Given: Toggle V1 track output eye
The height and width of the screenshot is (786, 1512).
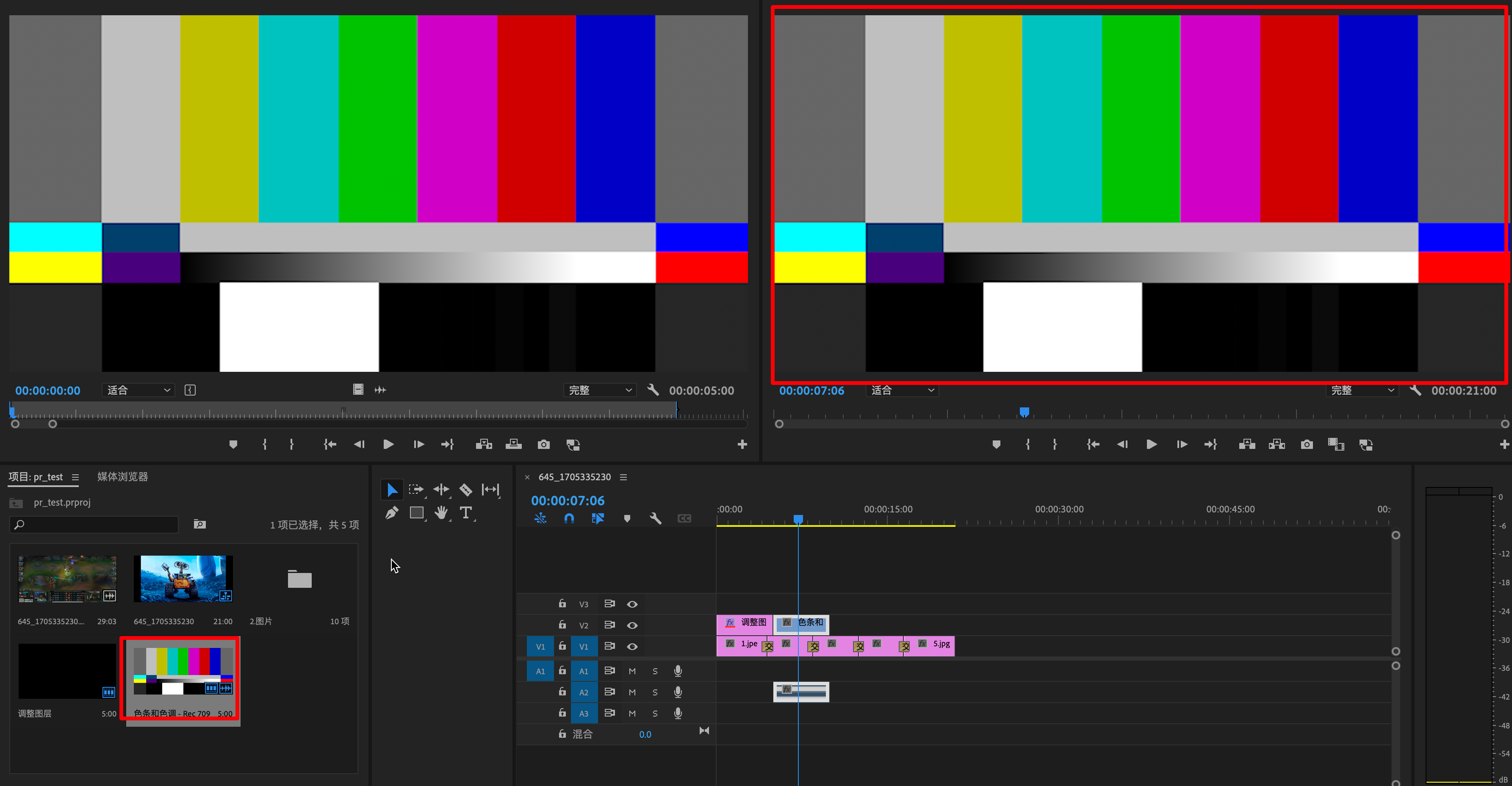Looking at the screenshot, I should [x=632, y=646].
